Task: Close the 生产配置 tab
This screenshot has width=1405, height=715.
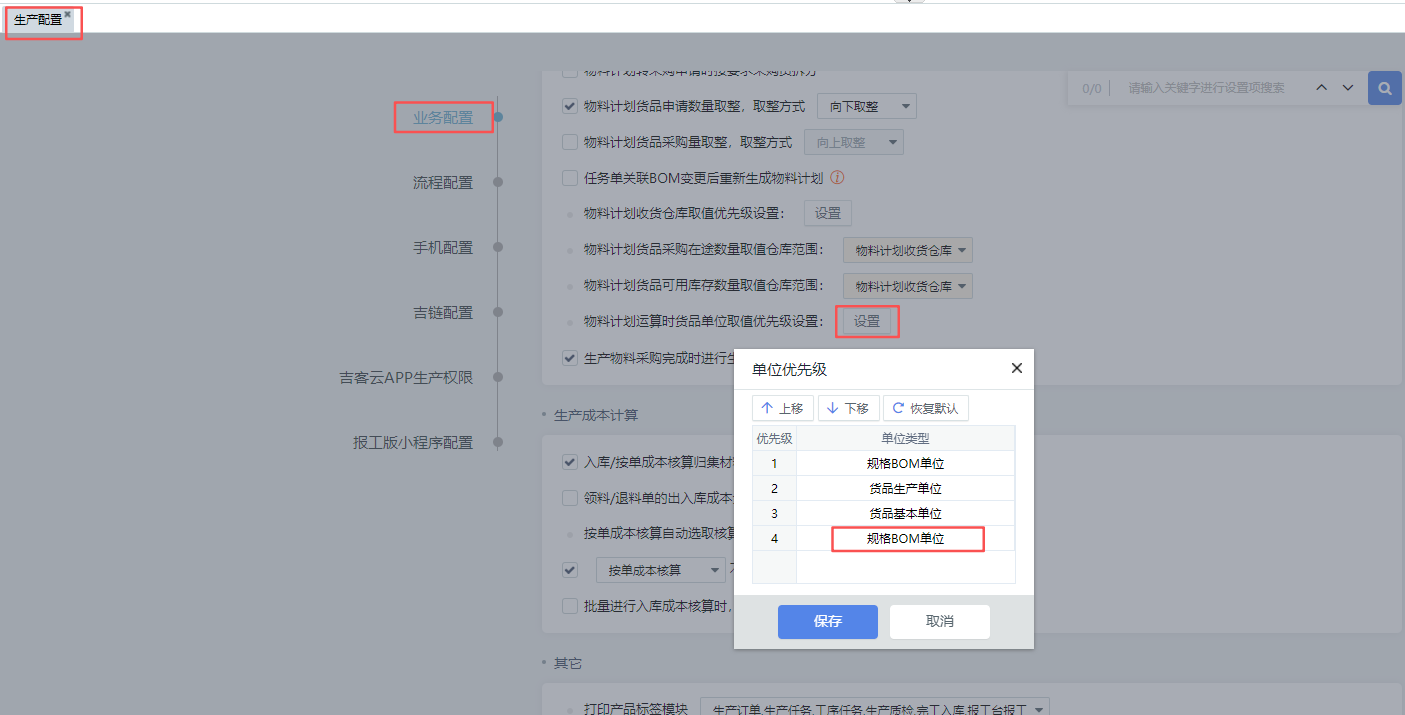Action: pyautogui.click(x=68, y=15)
